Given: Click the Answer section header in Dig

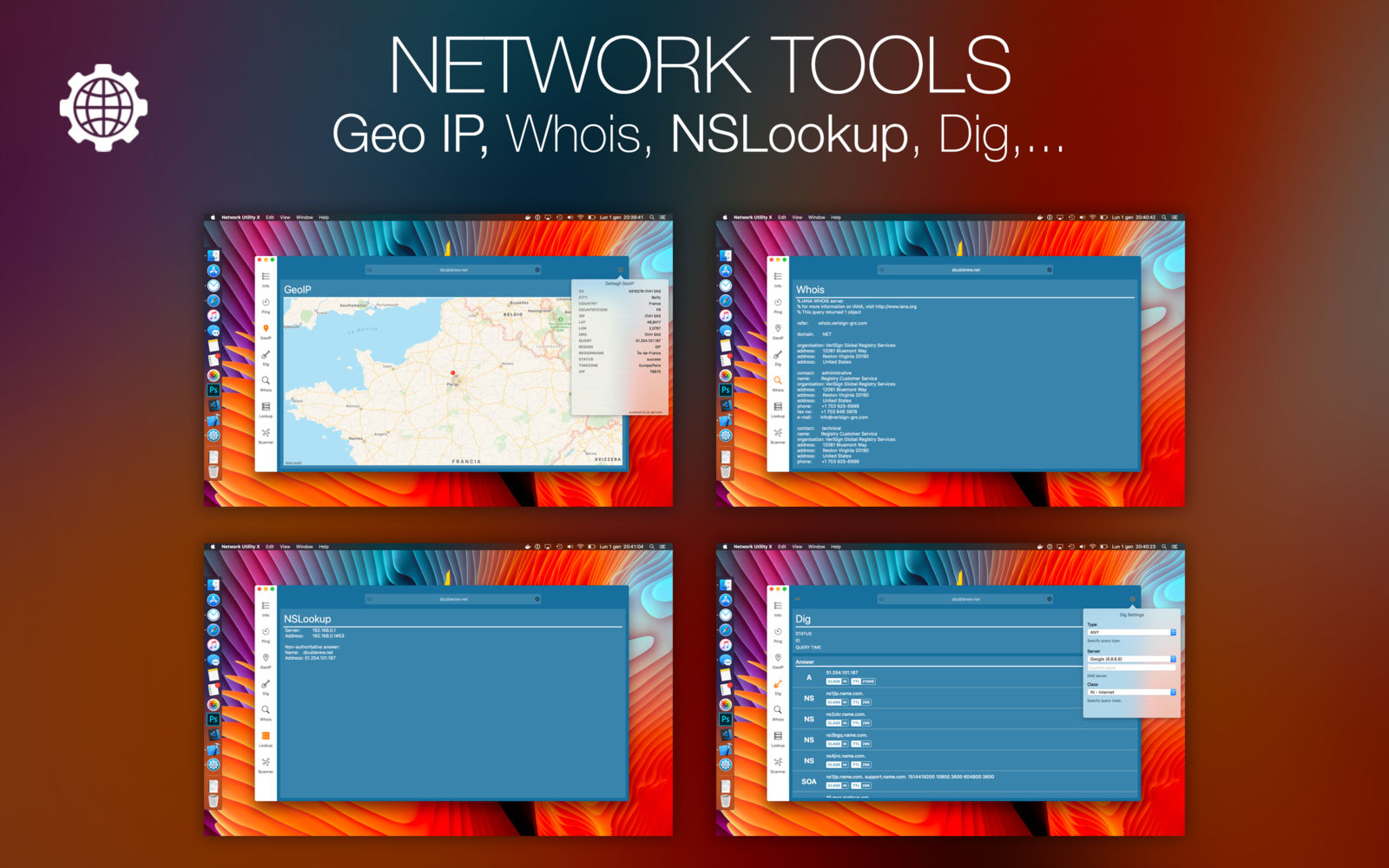Looking at the screenshot, I should coord(806,662).
